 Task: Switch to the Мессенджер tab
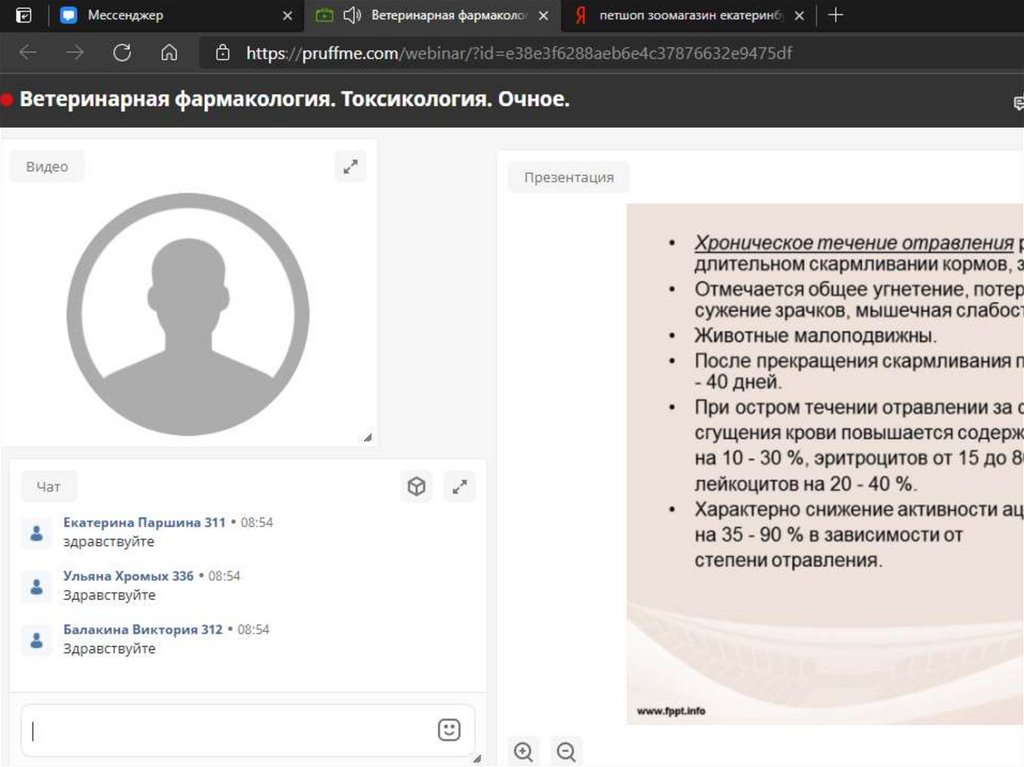coord(170,15)
